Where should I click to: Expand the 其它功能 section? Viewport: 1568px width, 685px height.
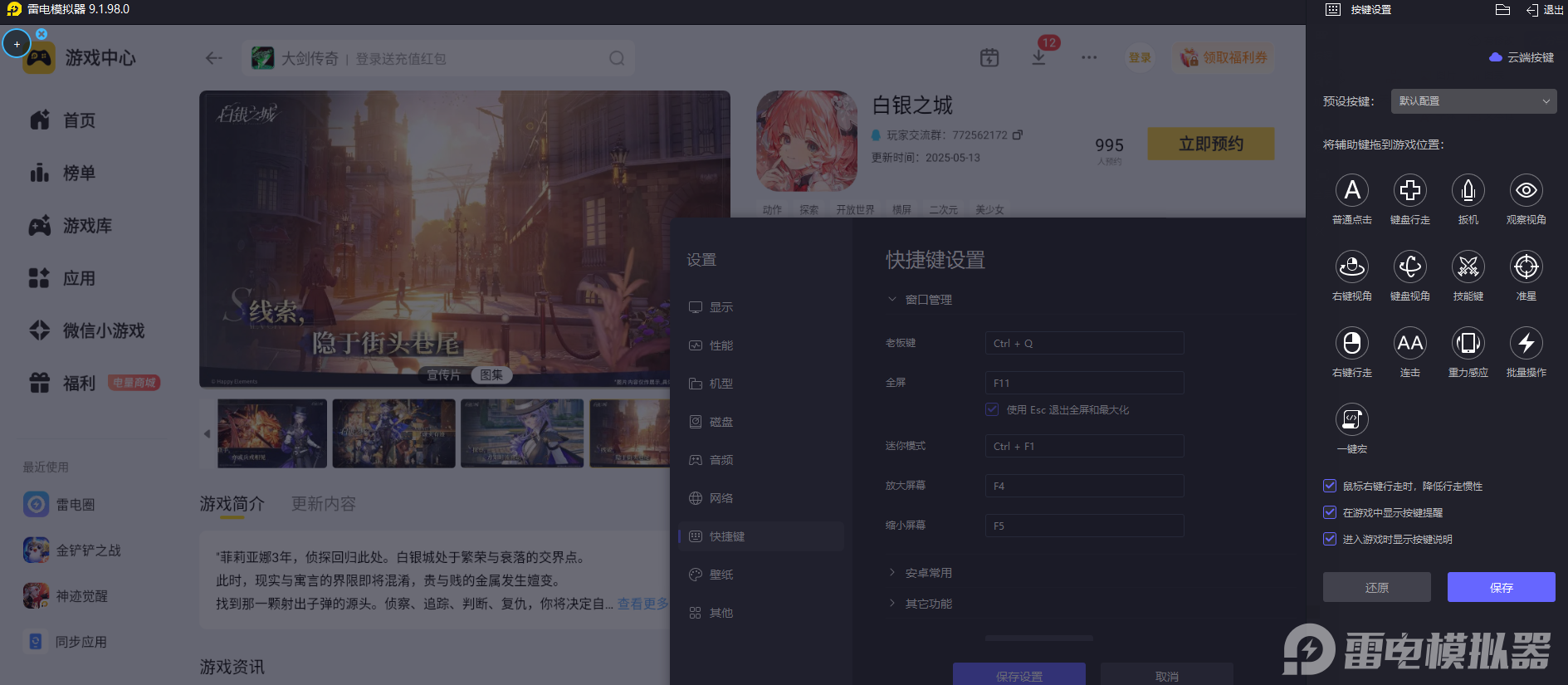pos(921,604)
